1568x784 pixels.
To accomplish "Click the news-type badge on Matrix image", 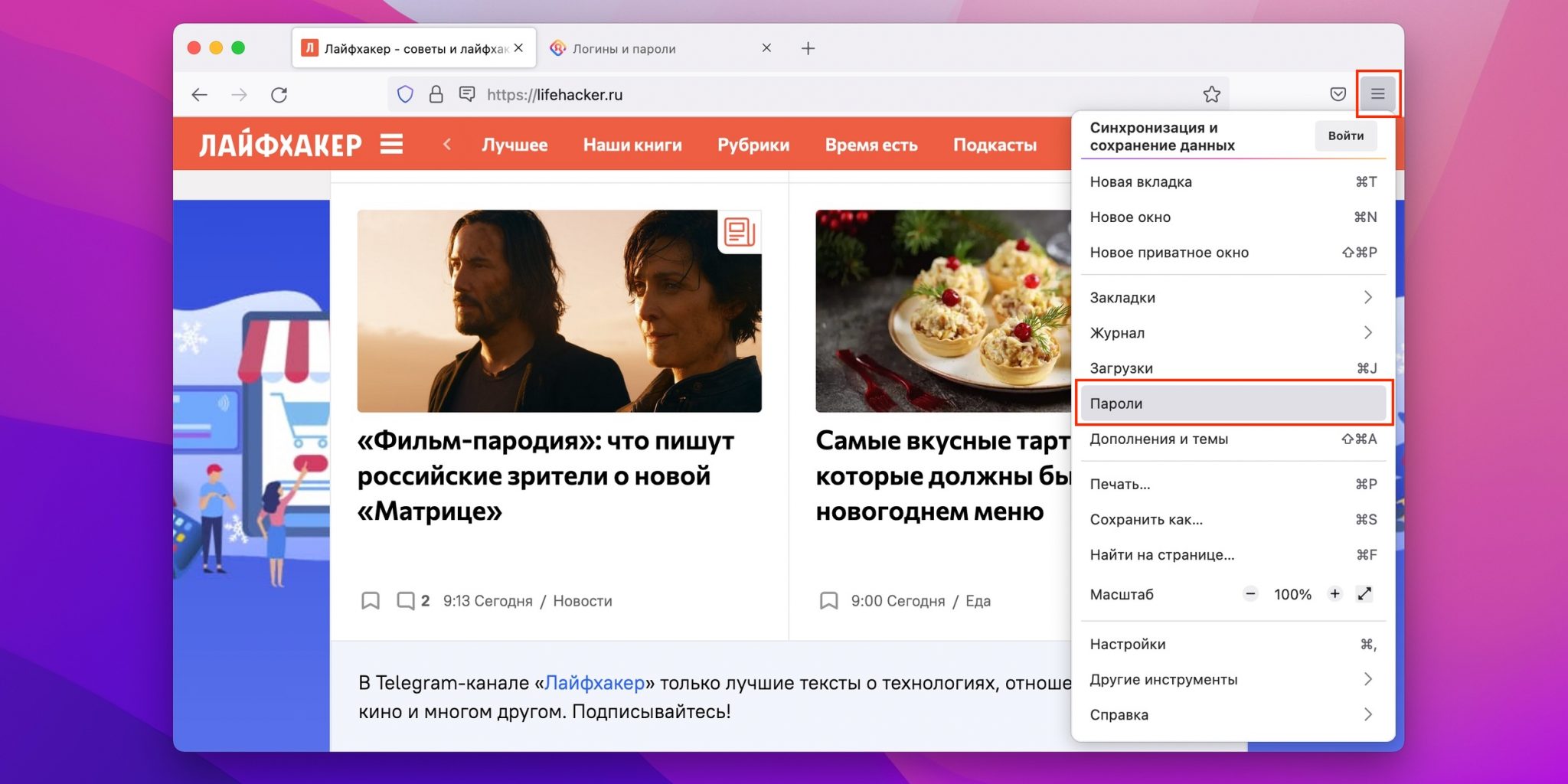I will [740, 232].
